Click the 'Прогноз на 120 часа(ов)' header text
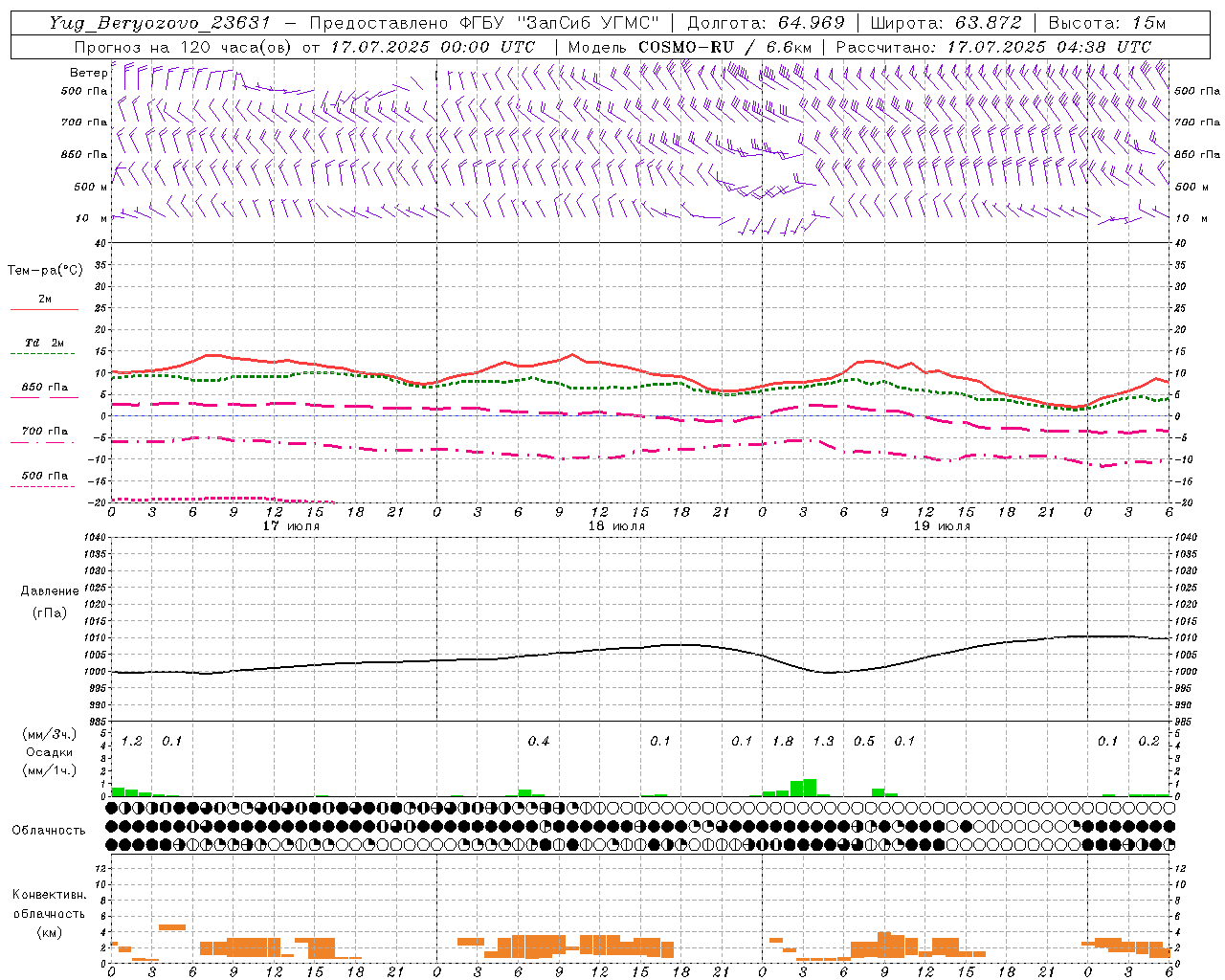The width and height of the screenshot is (1225, 980). tap(184, 47)
